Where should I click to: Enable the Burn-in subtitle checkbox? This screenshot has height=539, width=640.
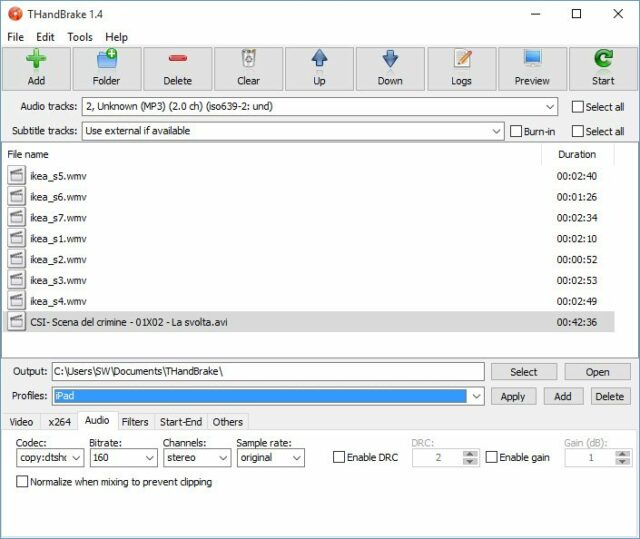(x=516, y=131)
